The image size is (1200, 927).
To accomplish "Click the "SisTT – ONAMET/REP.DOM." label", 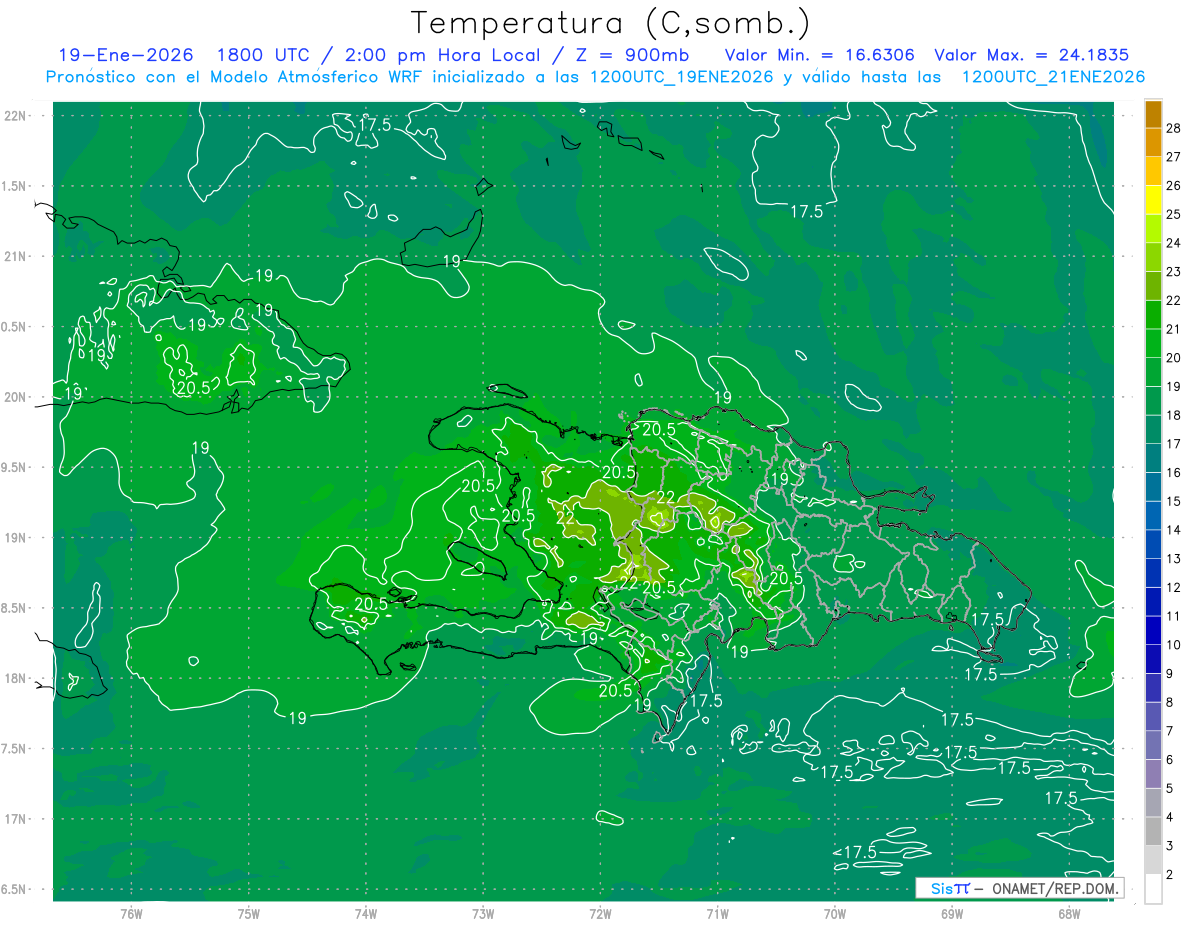I will click(x=1022, y=888).
